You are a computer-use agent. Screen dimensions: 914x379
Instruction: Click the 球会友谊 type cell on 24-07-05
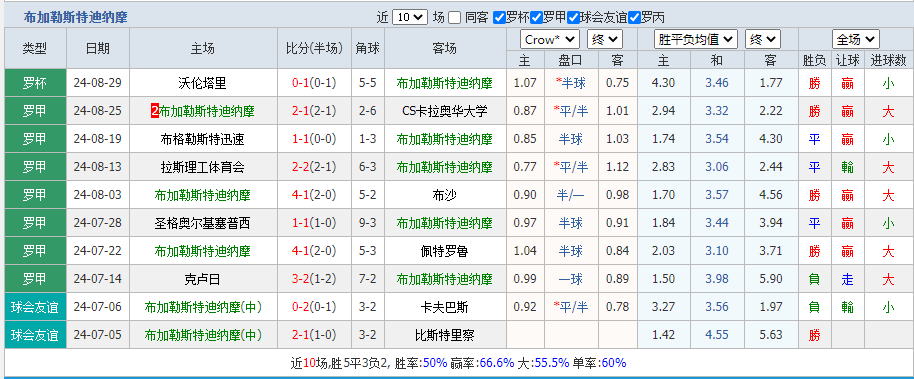tap(35, 335)
